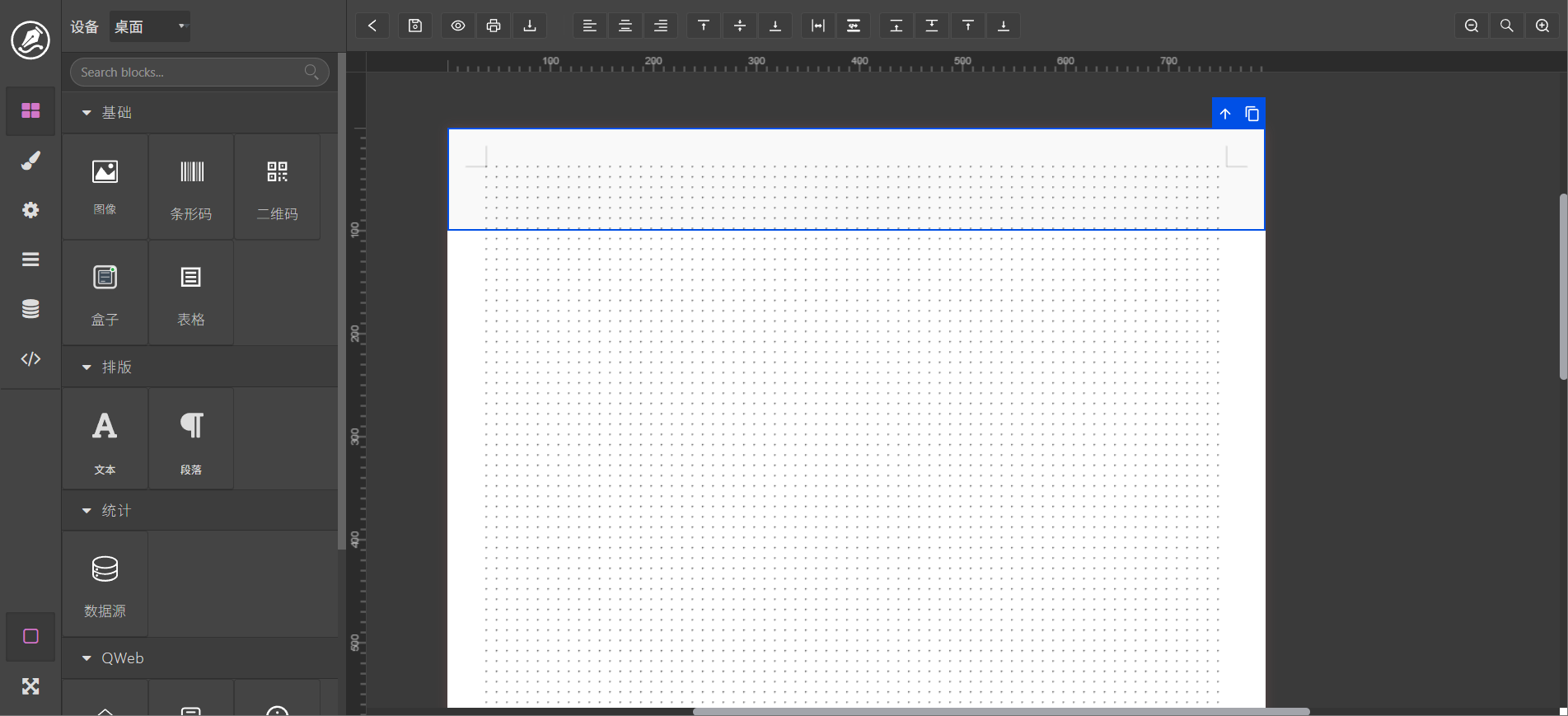Open the layers panel tab
The height and width of the screenshot is (716, 1568).
[30, 260]
